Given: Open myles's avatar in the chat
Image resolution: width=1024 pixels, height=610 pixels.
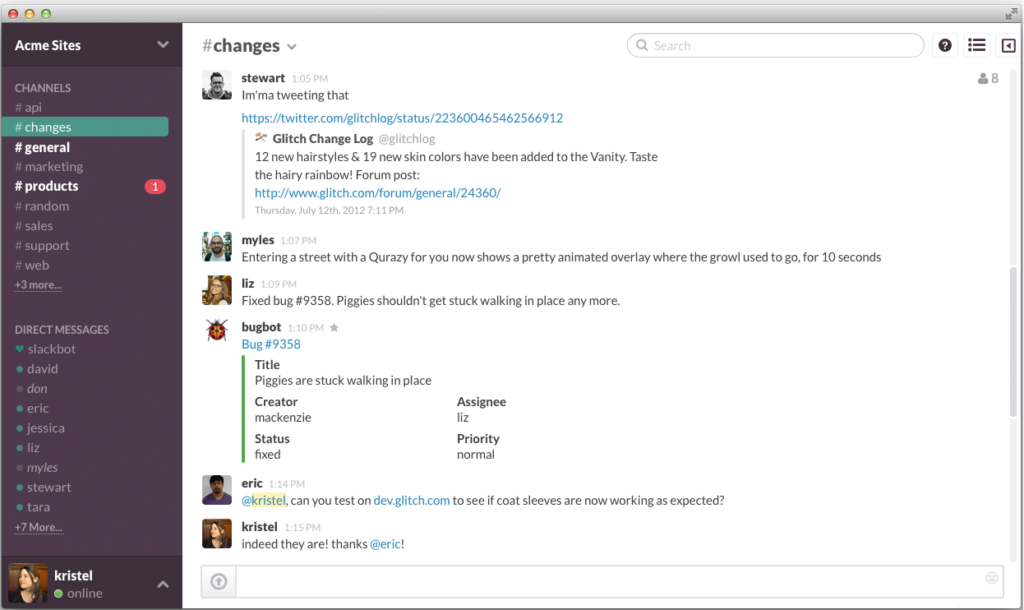Looking at the screenshot, I should 217,247.
